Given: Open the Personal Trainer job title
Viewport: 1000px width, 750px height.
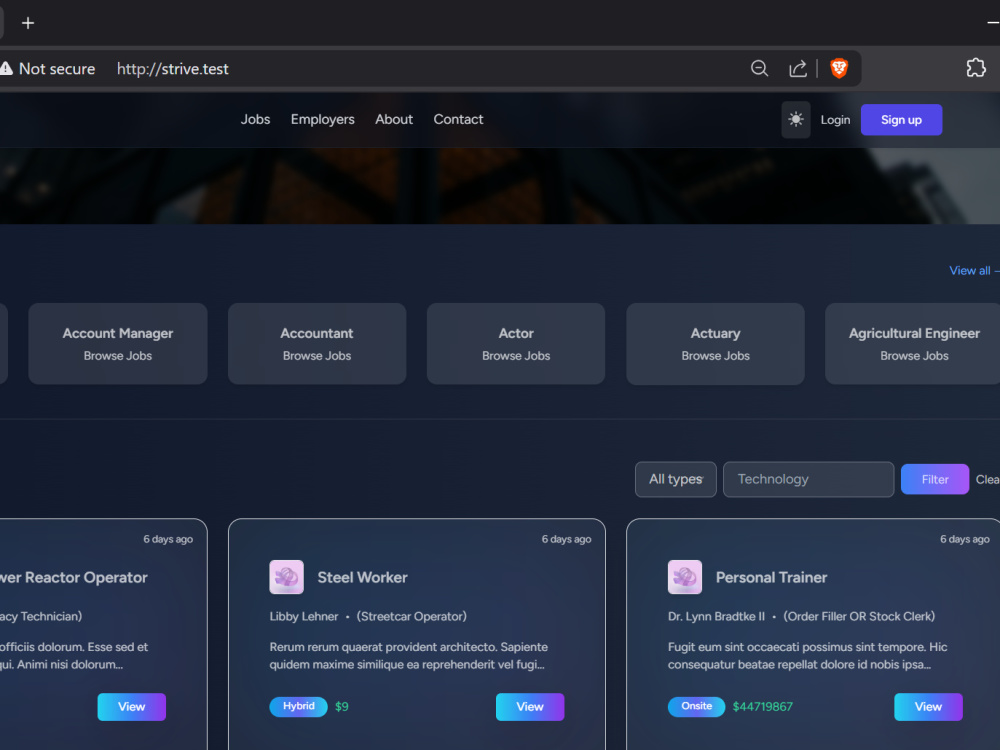Looking at the screenshot, I should (771, 577).
